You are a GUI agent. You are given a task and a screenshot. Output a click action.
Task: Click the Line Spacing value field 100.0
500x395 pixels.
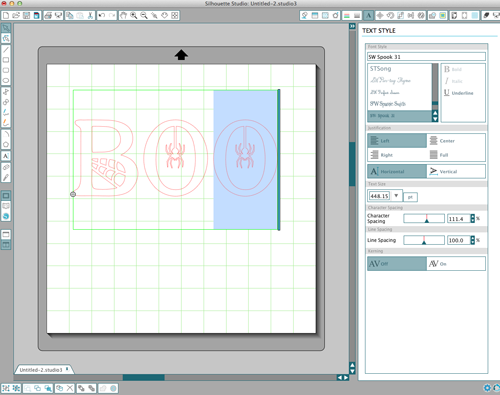tap(458, 240)
